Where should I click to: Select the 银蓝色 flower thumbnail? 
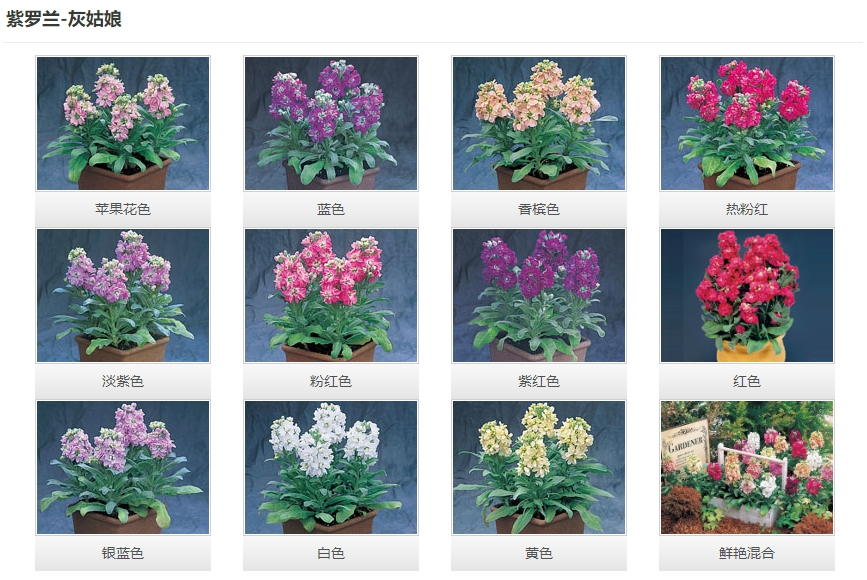pyautogui.click(x=123, y=467)
